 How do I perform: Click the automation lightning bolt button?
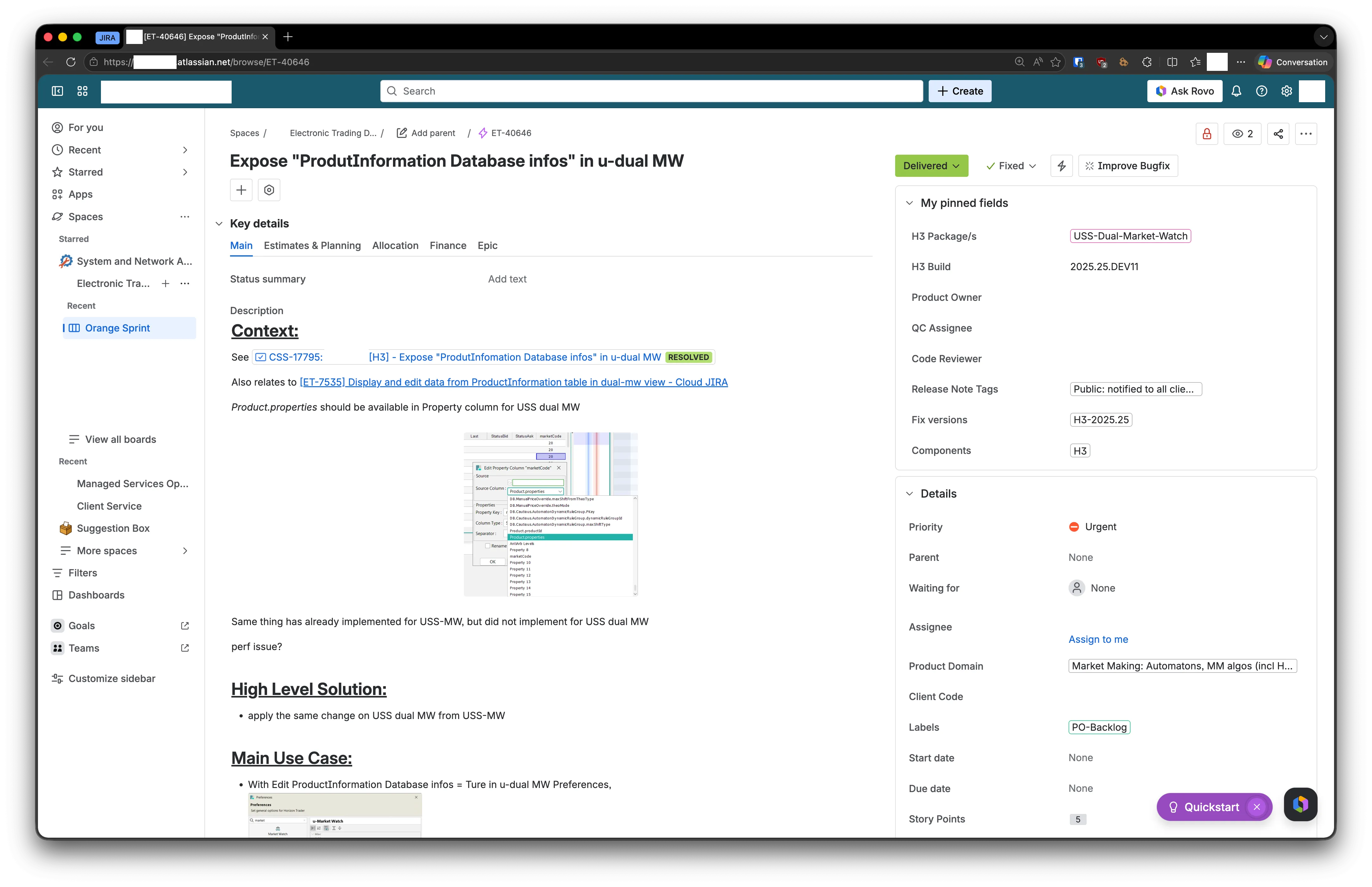click(1062, 166)
